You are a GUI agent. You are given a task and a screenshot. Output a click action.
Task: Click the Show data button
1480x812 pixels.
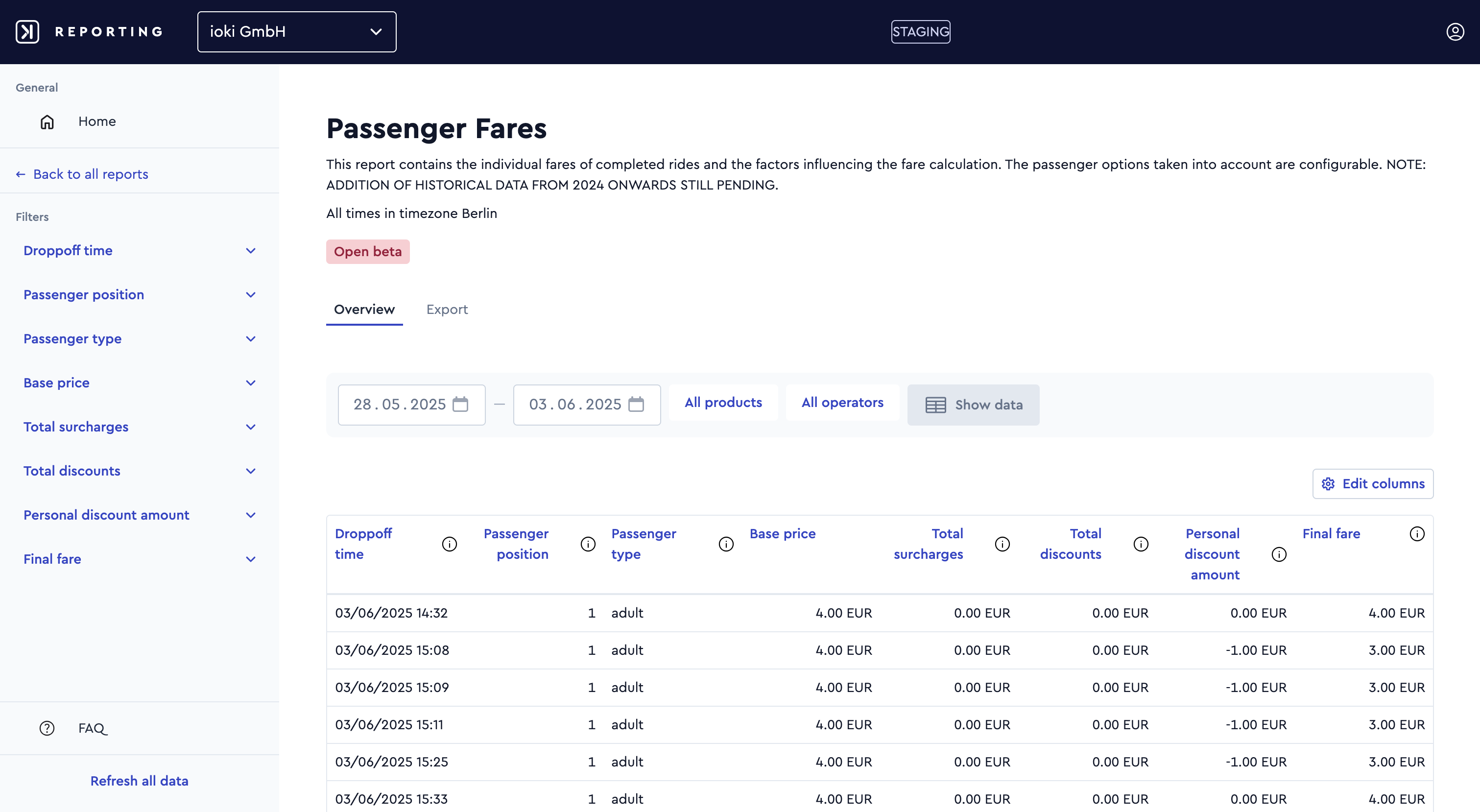point(973,405)
